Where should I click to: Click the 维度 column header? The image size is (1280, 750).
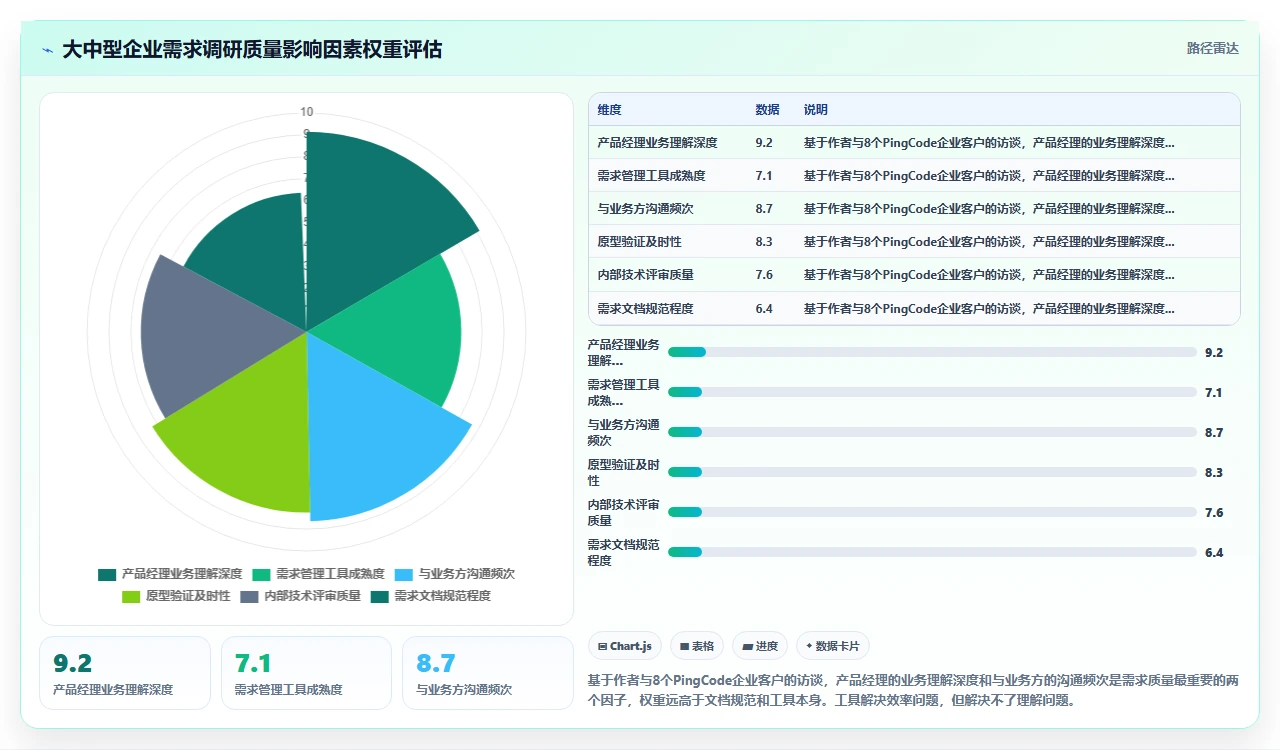pyautogui.click(x=609, y=110)
